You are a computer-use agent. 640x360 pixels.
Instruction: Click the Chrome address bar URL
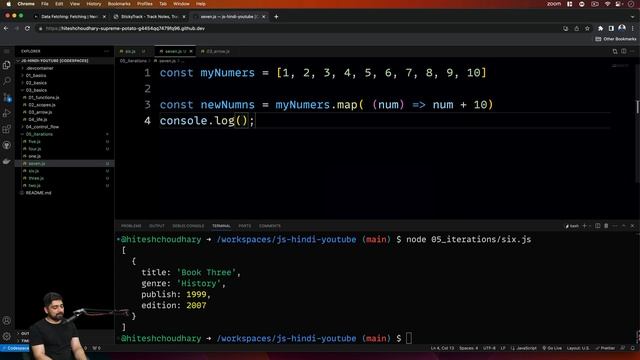click(x=125, y=29)
